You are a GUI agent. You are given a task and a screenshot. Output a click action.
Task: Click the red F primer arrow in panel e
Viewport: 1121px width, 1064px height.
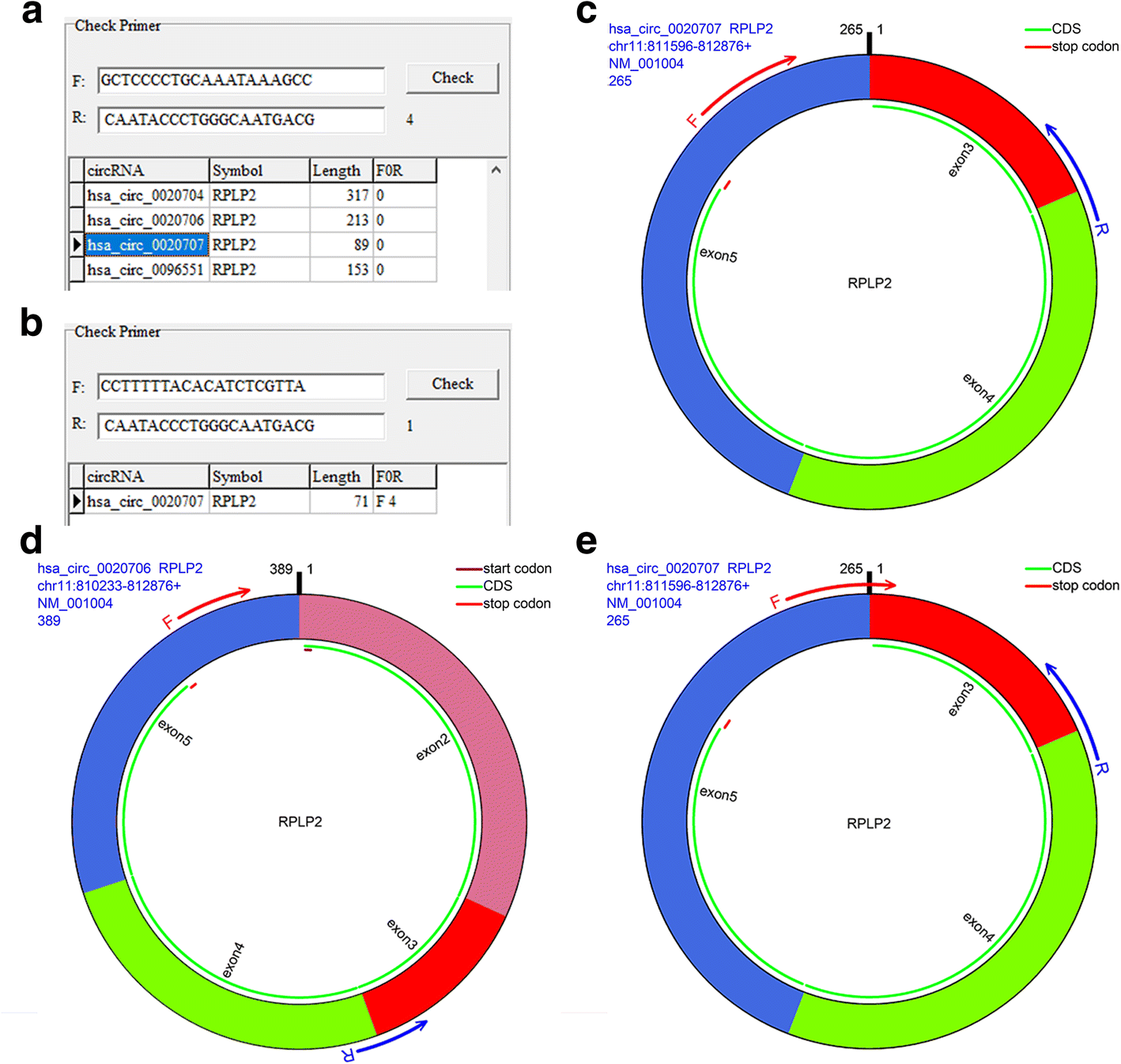(840, 590)
